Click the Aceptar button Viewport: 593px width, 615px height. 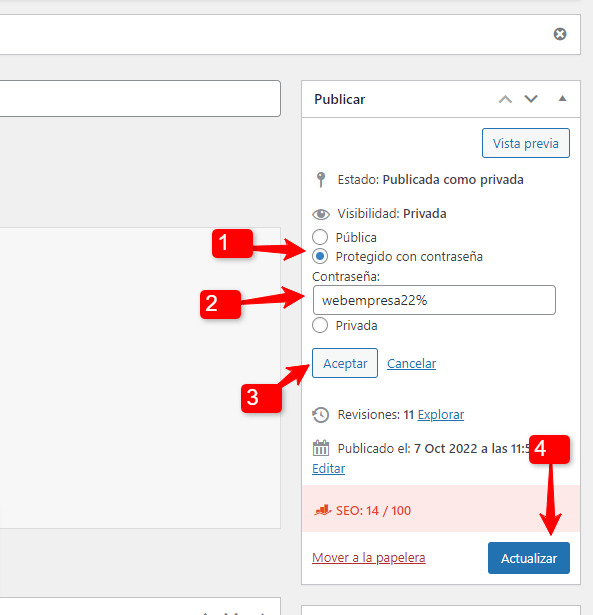coord(345,363)
